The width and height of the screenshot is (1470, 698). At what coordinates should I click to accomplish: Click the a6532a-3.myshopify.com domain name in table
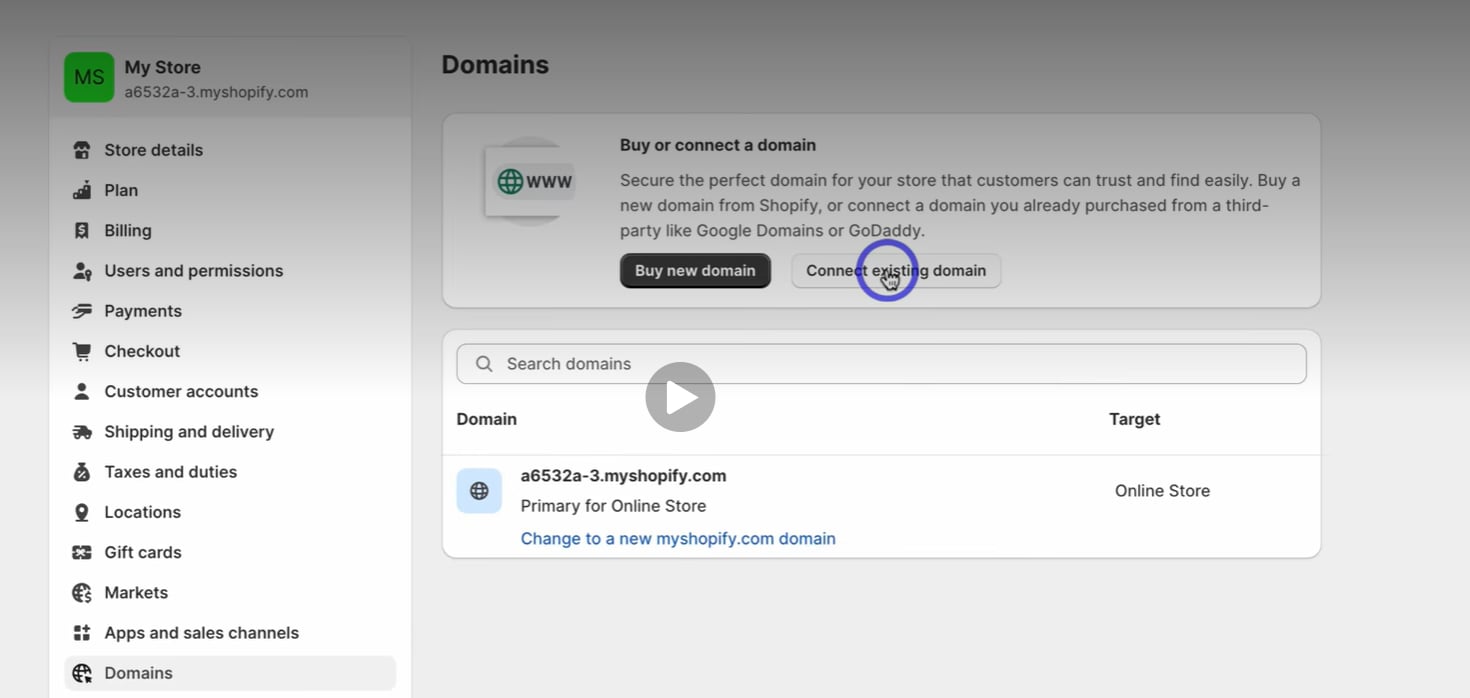623,476
